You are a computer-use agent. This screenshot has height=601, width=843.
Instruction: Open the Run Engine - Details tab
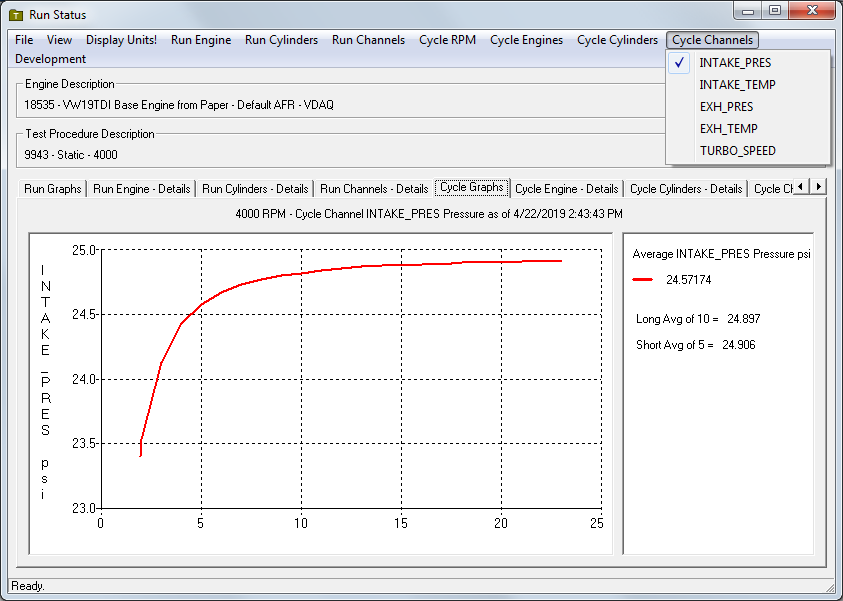[141, 189]
